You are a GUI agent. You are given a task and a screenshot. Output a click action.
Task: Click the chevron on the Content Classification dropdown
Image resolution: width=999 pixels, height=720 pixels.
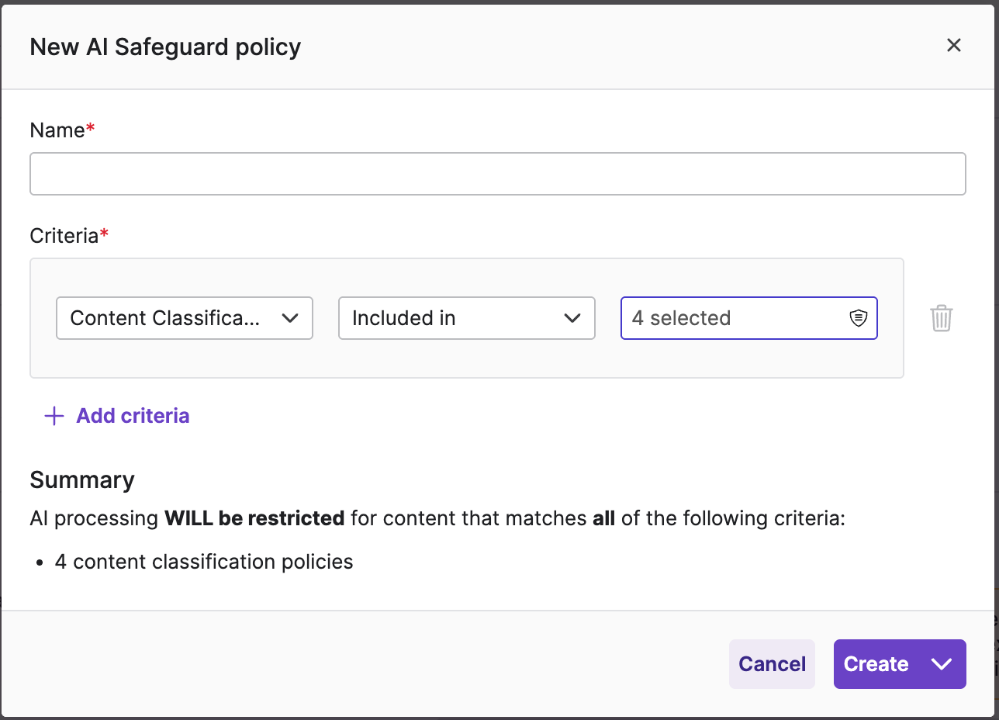[290, 318]
